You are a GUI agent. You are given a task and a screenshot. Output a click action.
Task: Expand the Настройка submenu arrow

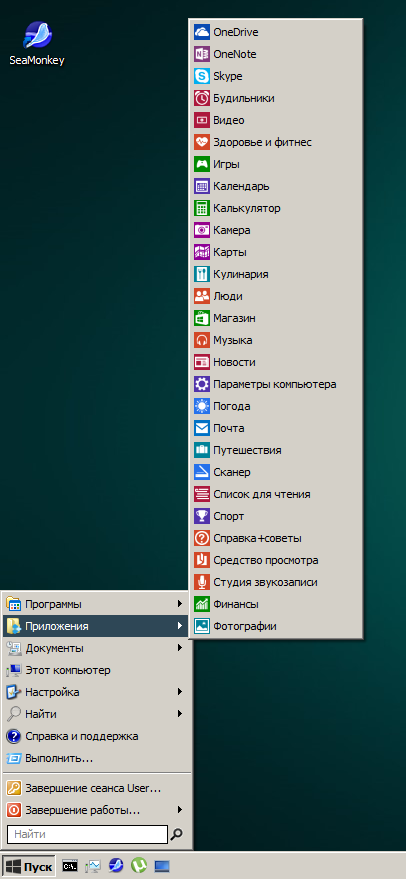(179, 692)
